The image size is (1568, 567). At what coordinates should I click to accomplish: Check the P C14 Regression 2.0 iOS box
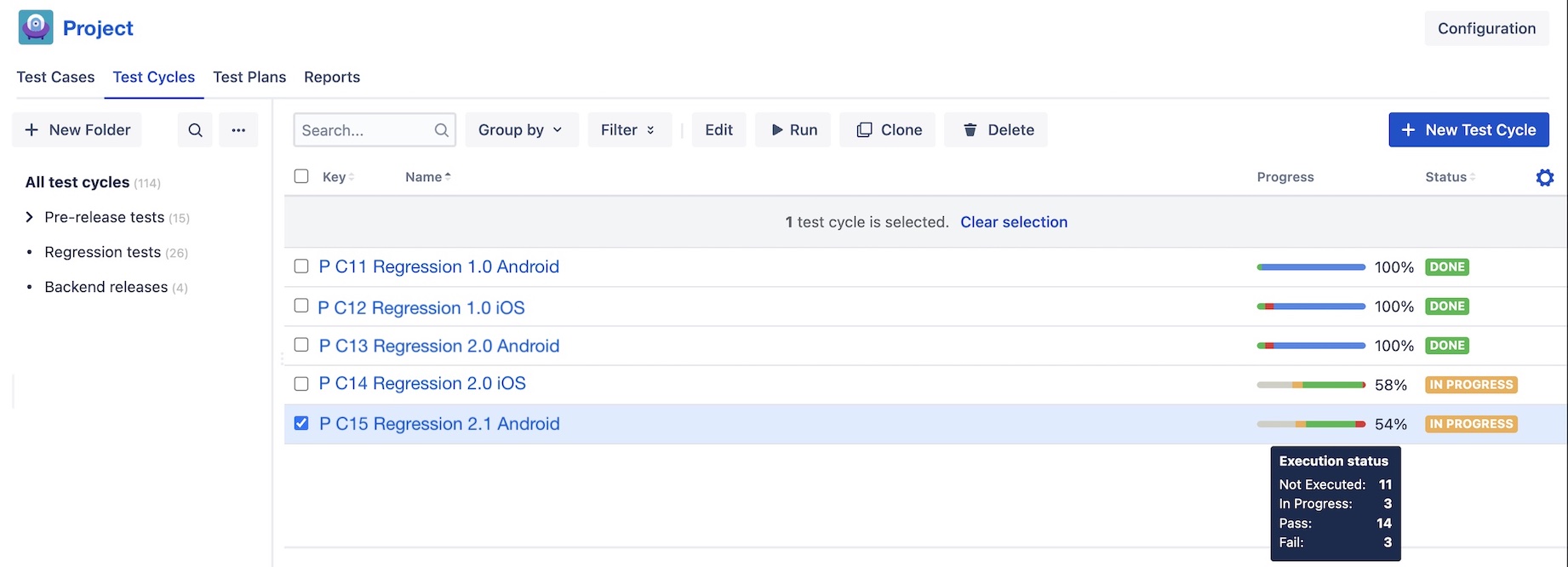301,384
